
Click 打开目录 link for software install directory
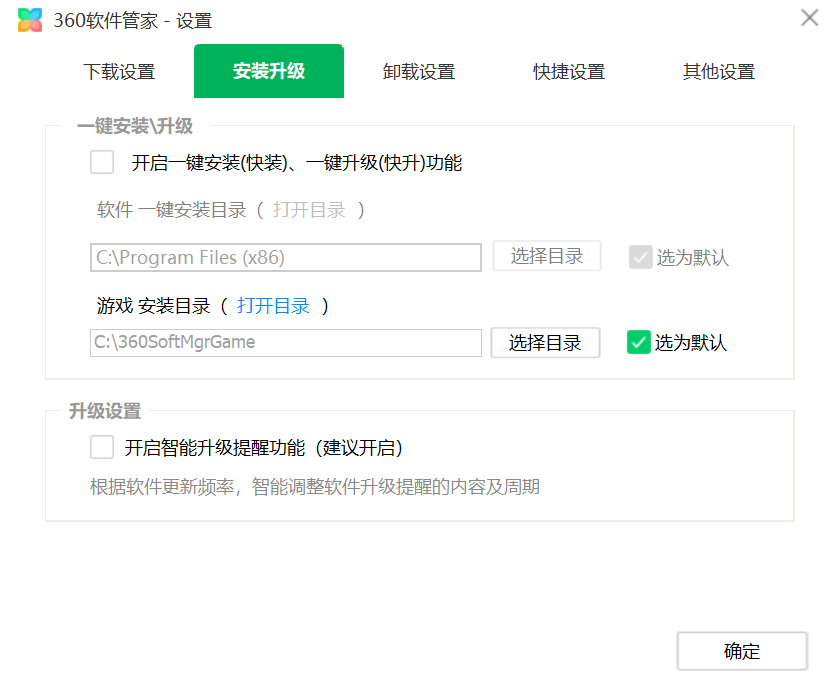tap(309, 210)
